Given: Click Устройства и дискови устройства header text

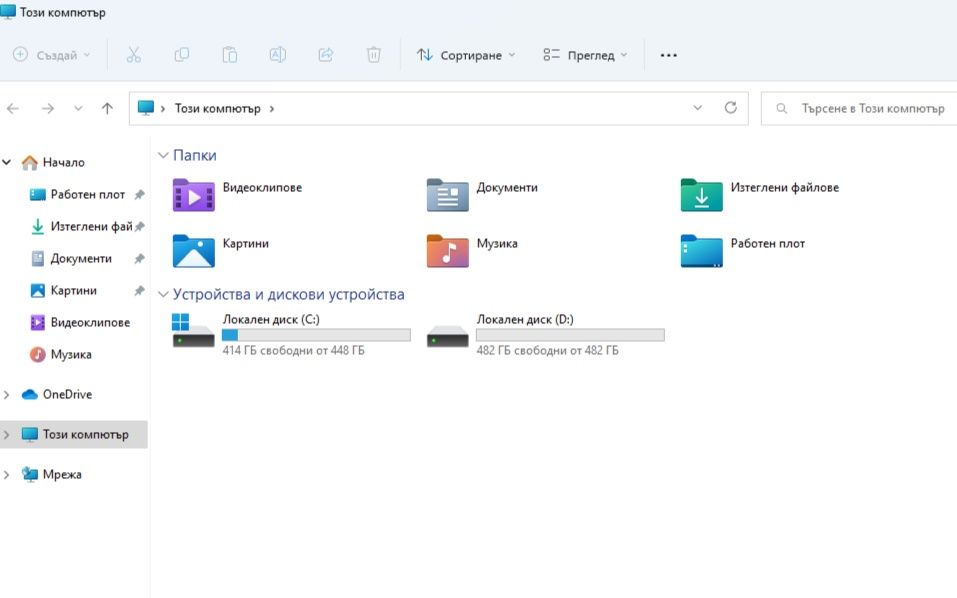Looking at the screenshot, I should point(289,295).
